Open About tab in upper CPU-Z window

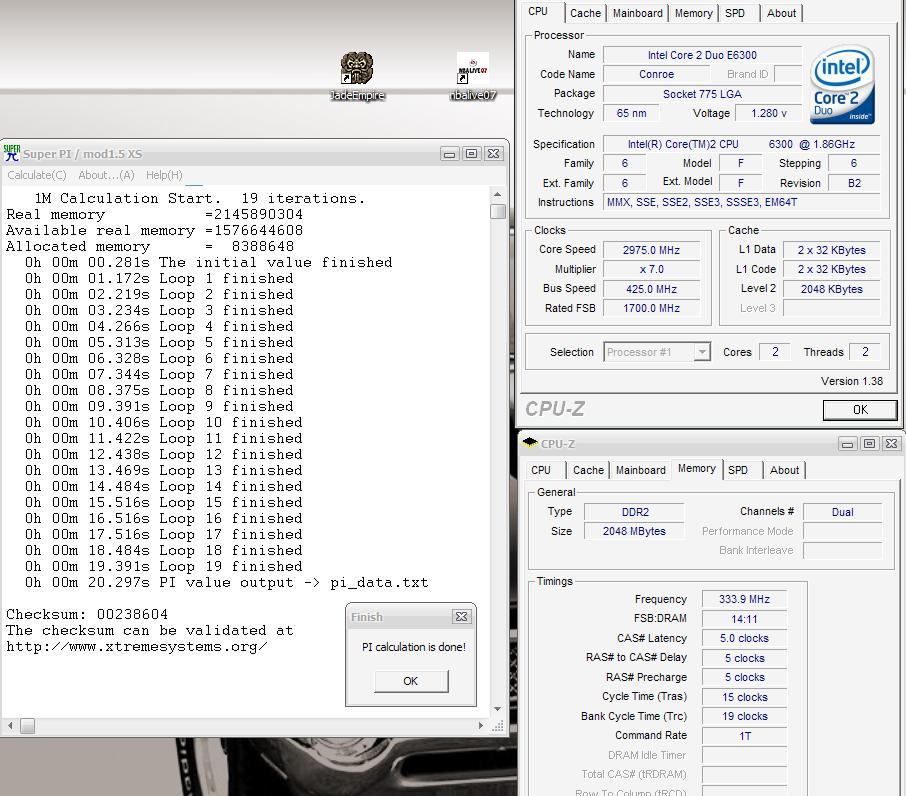click(781, 13)
